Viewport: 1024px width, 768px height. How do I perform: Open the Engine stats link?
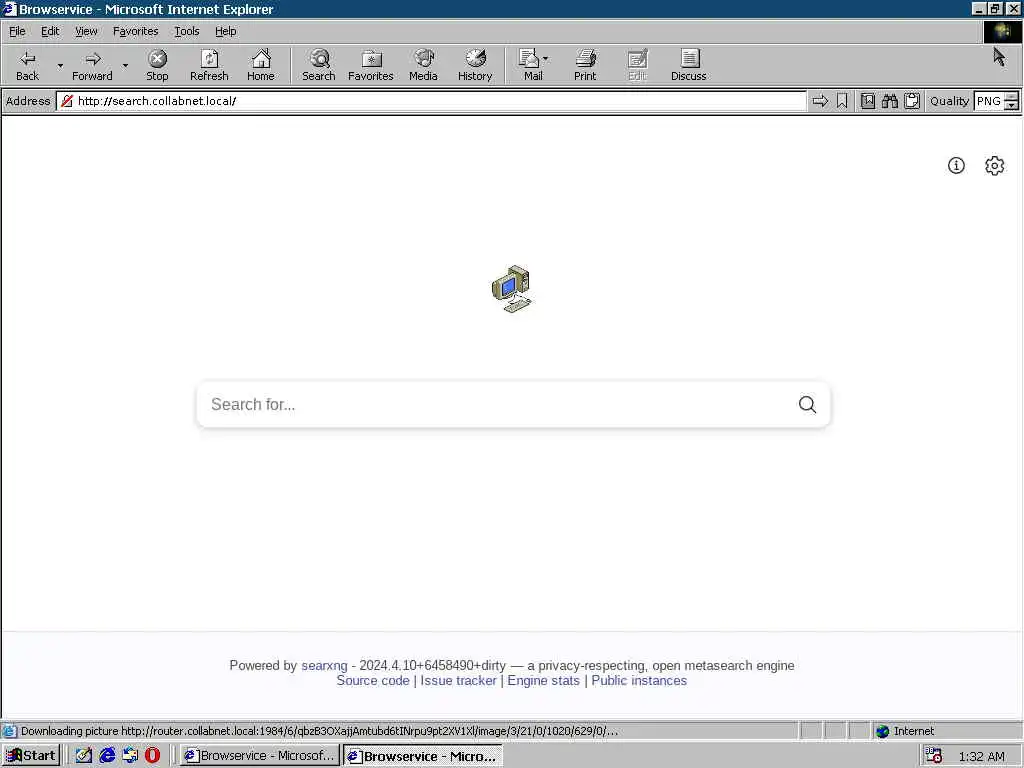tap(543, 680)
